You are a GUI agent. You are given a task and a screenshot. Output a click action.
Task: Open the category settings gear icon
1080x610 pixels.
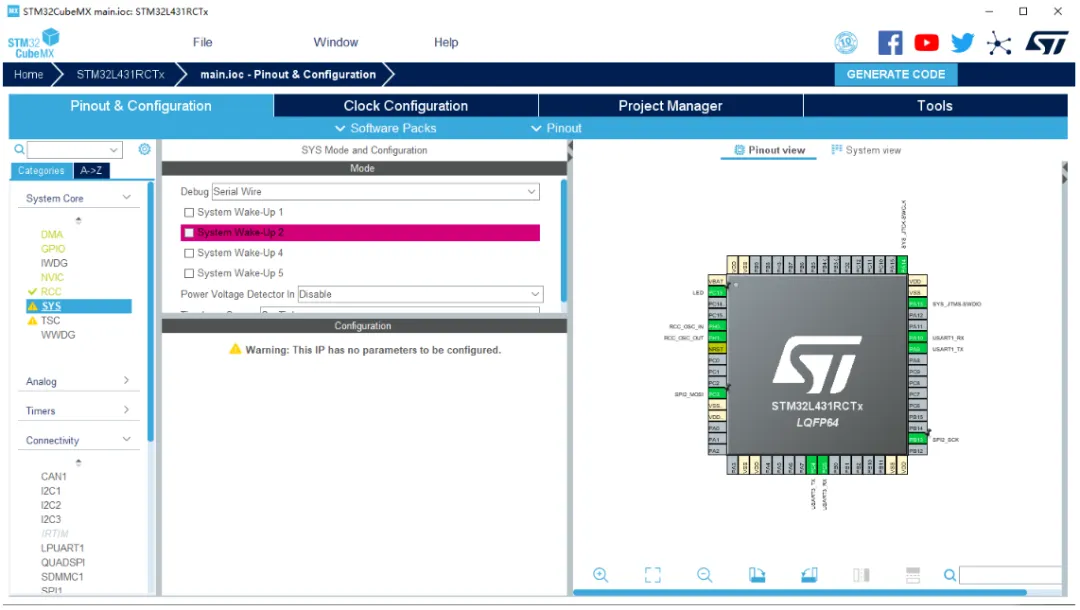tap(144, 149)
